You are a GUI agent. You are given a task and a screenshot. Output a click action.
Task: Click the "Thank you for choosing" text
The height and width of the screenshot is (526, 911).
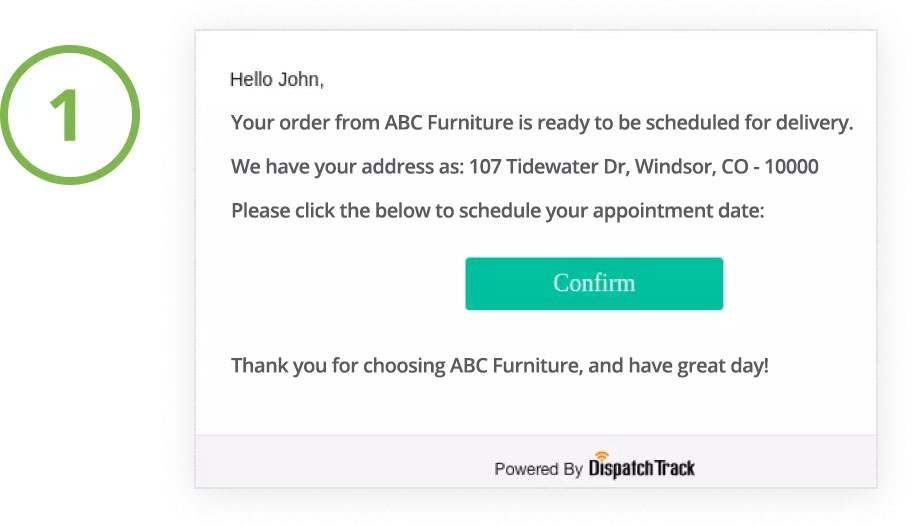pos(338,366)
